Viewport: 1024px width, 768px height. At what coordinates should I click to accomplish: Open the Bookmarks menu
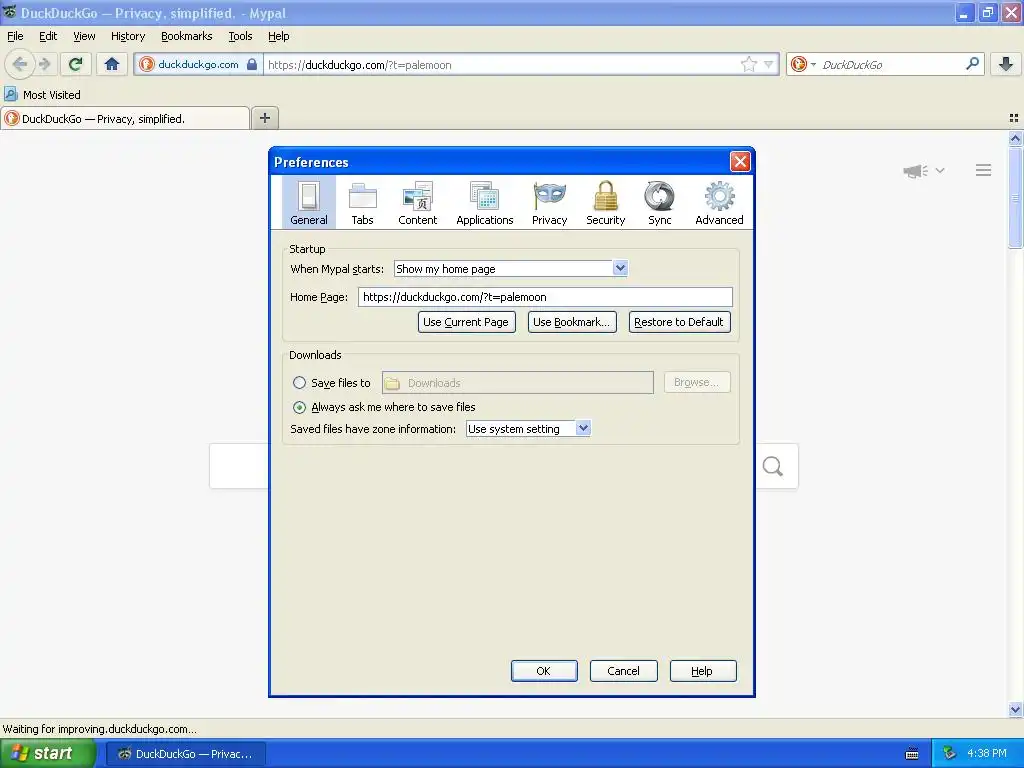pos(187,36)
